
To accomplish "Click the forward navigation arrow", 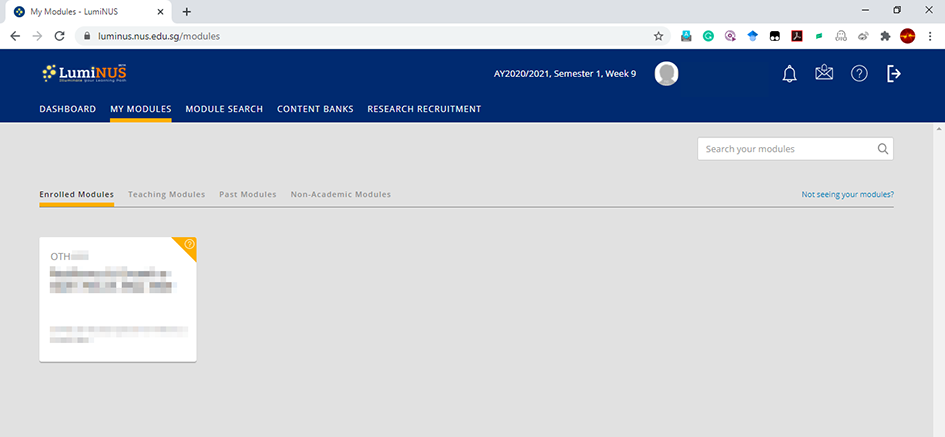I will click(x=37, y=36).
